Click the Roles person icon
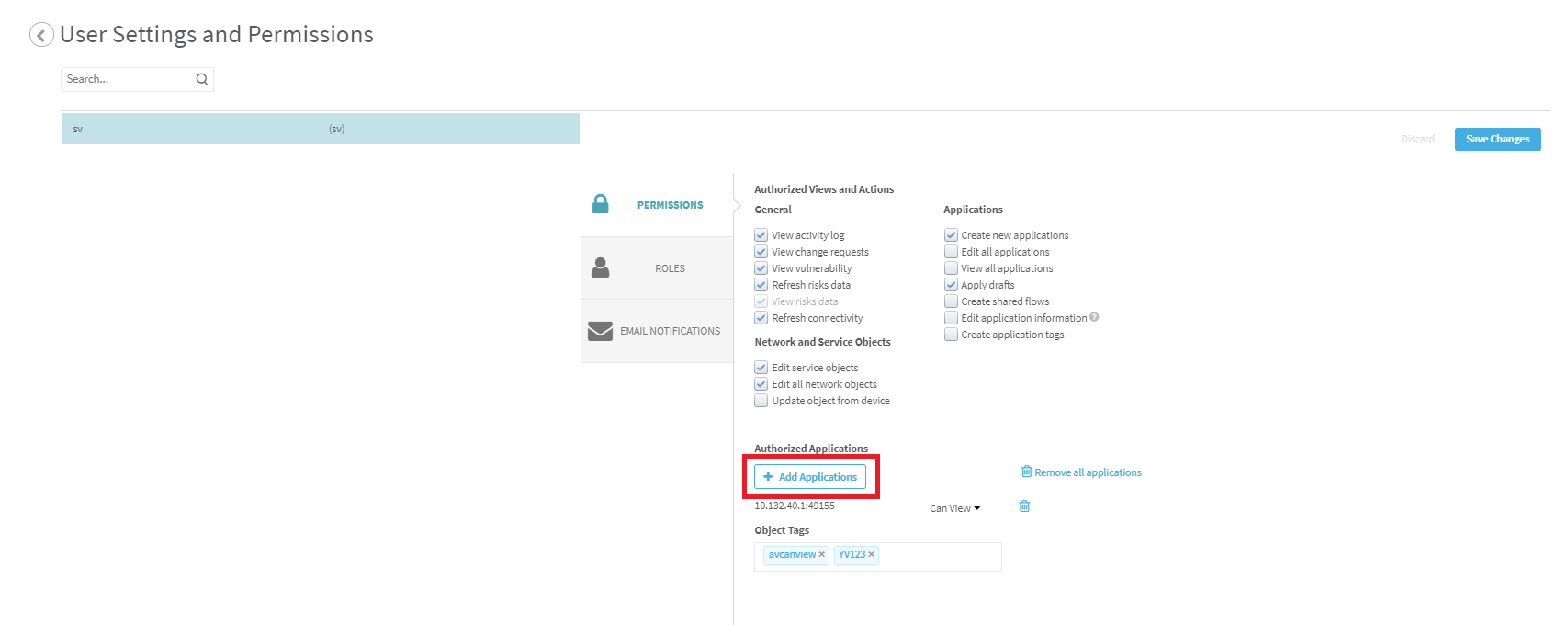 (x=601, y=267)
